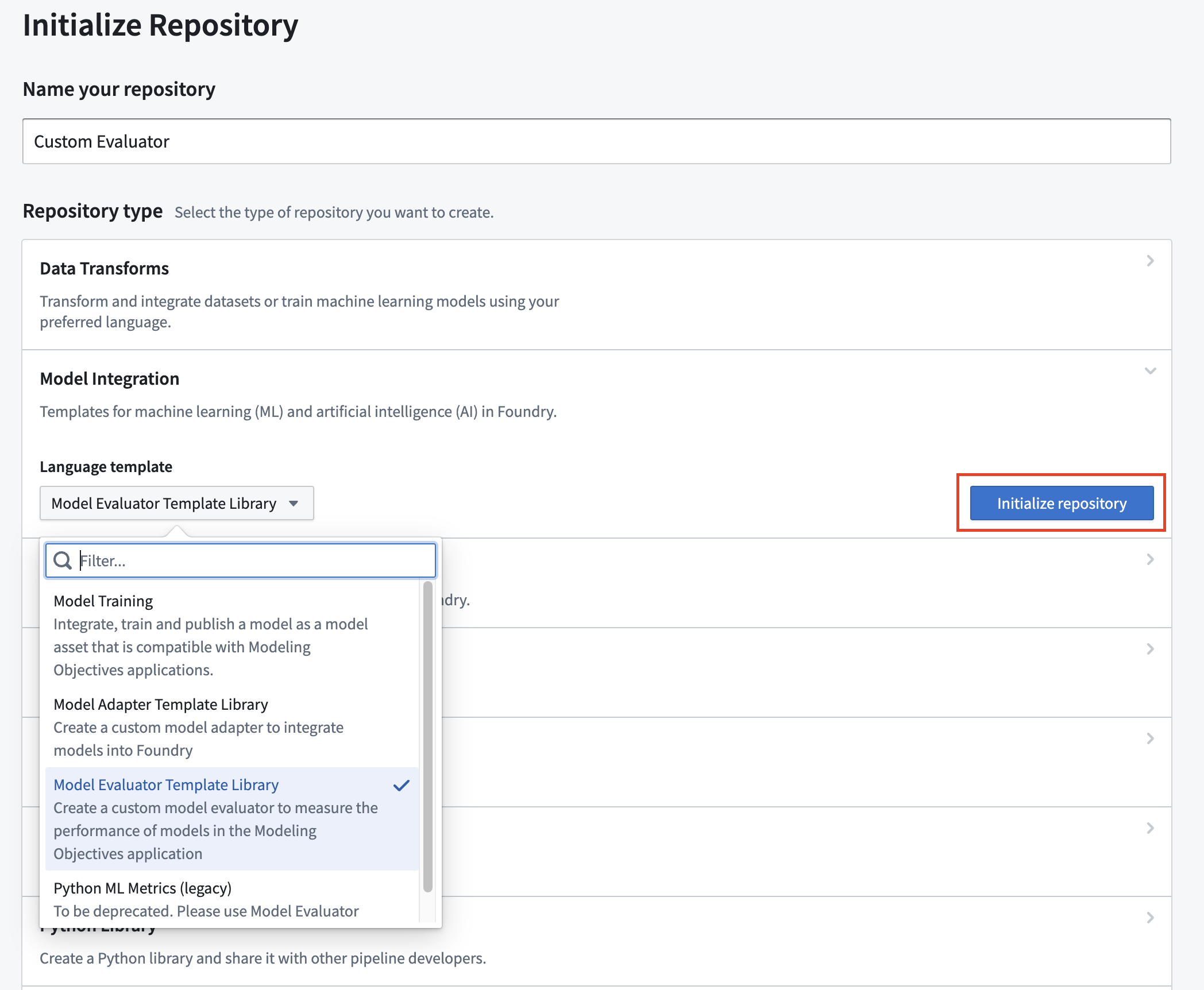Click the Custom Evaluator repository name field

tap(597, 141)
